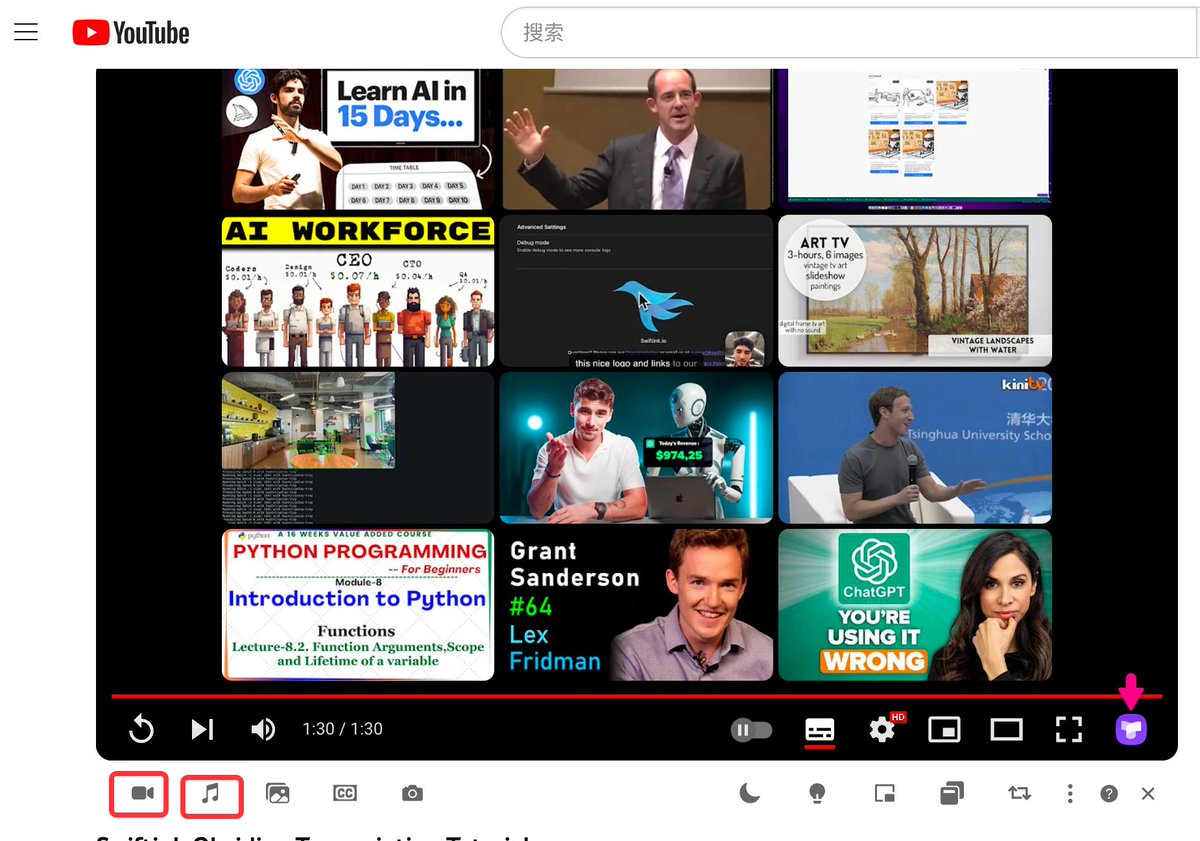Open the Today's Revenue robot thumbnail

[x=636, y=448]
